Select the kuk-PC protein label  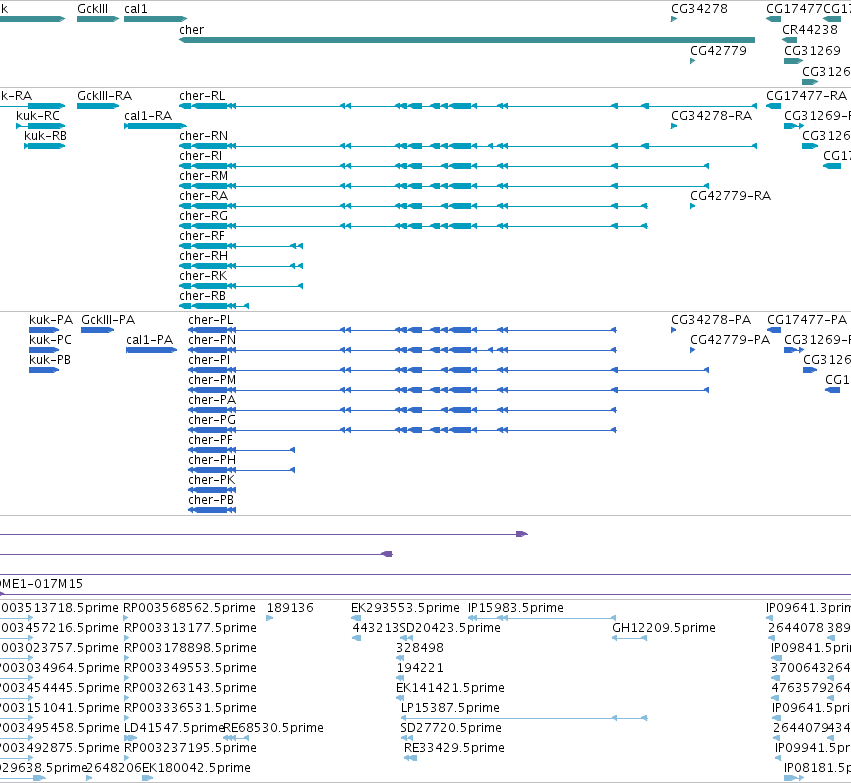50,340
